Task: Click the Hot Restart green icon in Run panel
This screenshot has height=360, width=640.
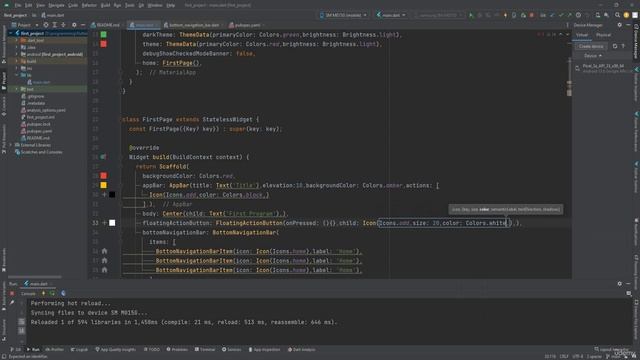Action: [x=53, y=293]
